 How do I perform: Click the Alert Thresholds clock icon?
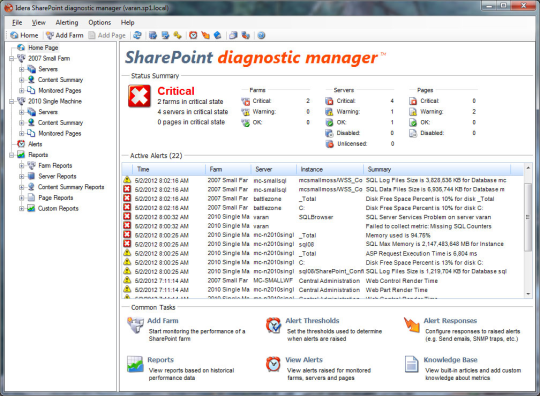tap(273, 325)
